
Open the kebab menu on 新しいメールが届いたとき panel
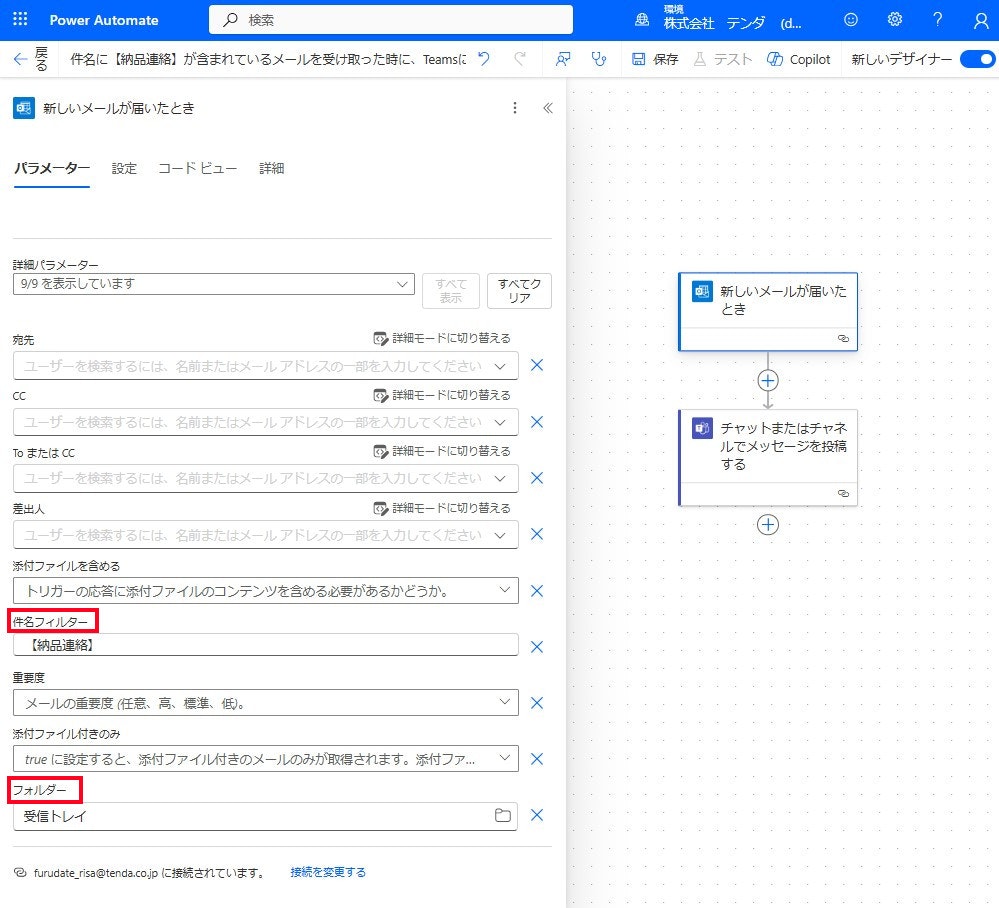click(x=515, y=108)
